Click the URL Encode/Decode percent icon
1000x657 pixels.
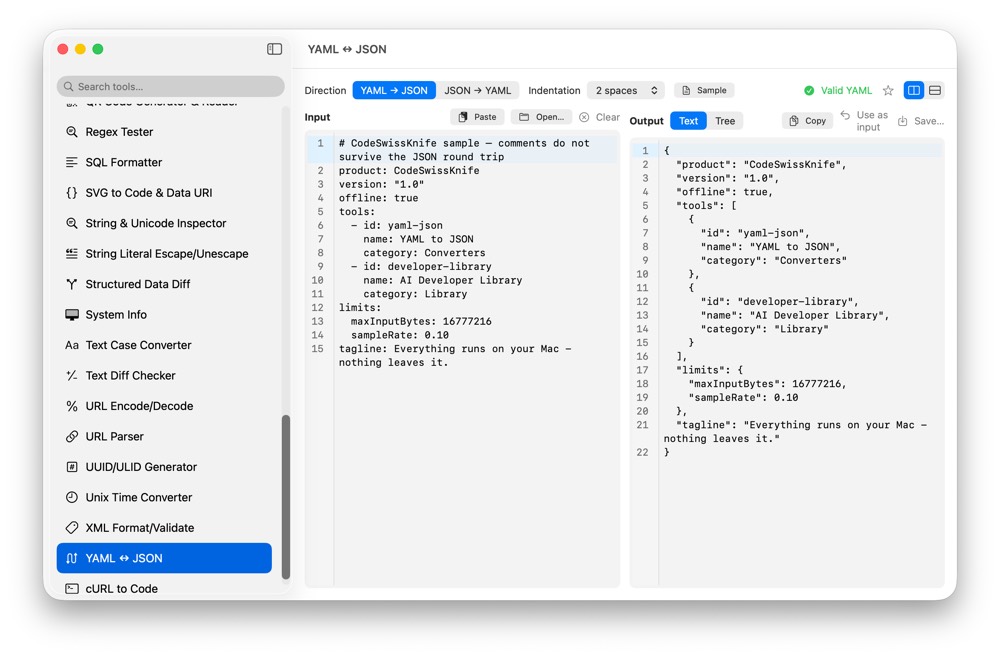(x=71, y=406)
